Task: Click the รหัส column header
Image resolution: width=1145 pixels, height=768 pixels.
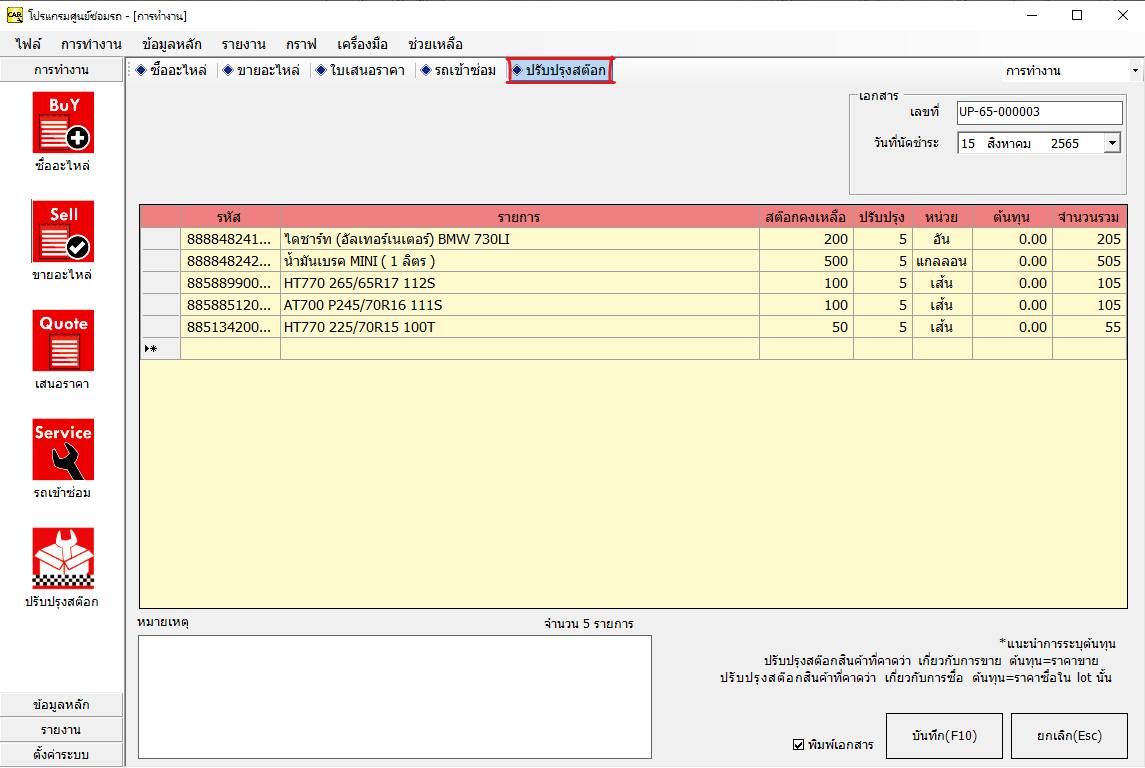Action: tap(230, 217)
